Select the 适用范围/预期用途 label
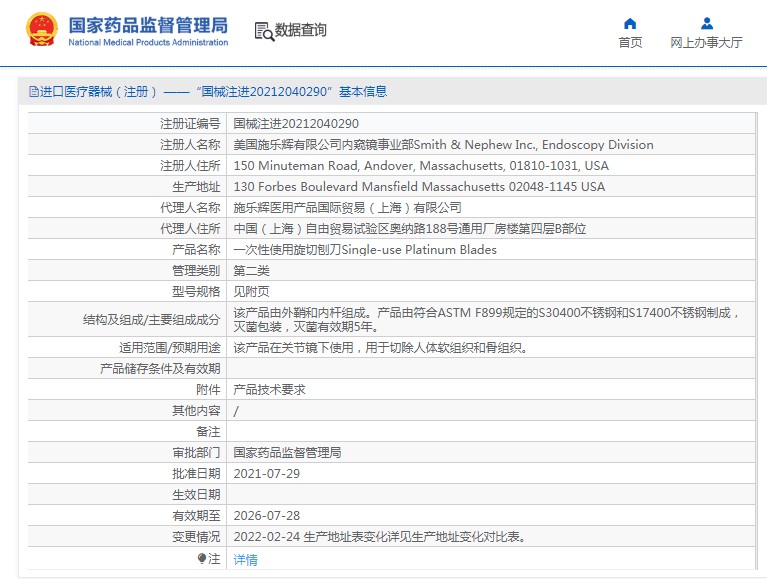This screenshot has height=579, width=767. (170, 348)
